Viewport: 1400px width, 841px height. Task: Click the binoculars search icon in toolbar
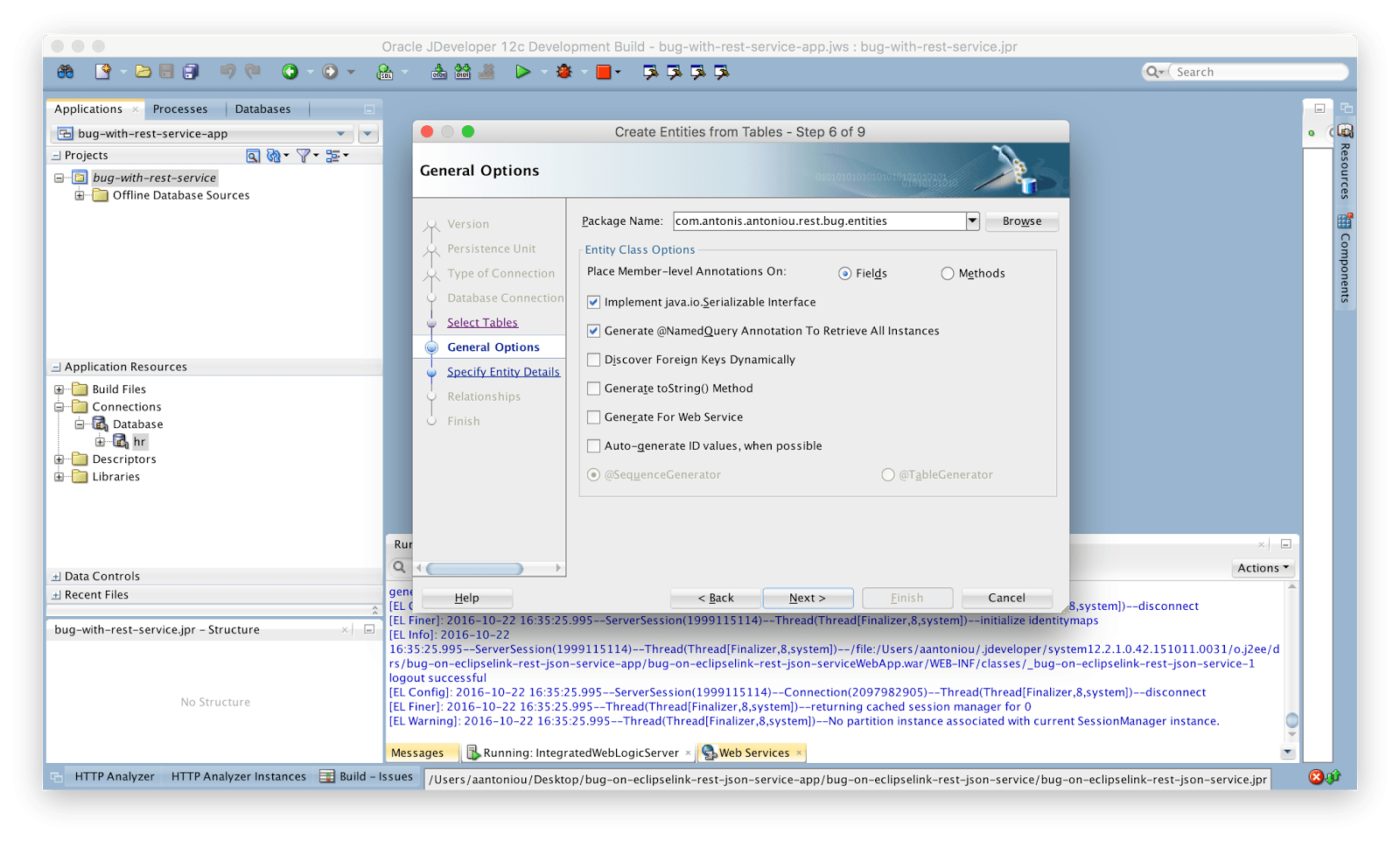click(66, 72)
